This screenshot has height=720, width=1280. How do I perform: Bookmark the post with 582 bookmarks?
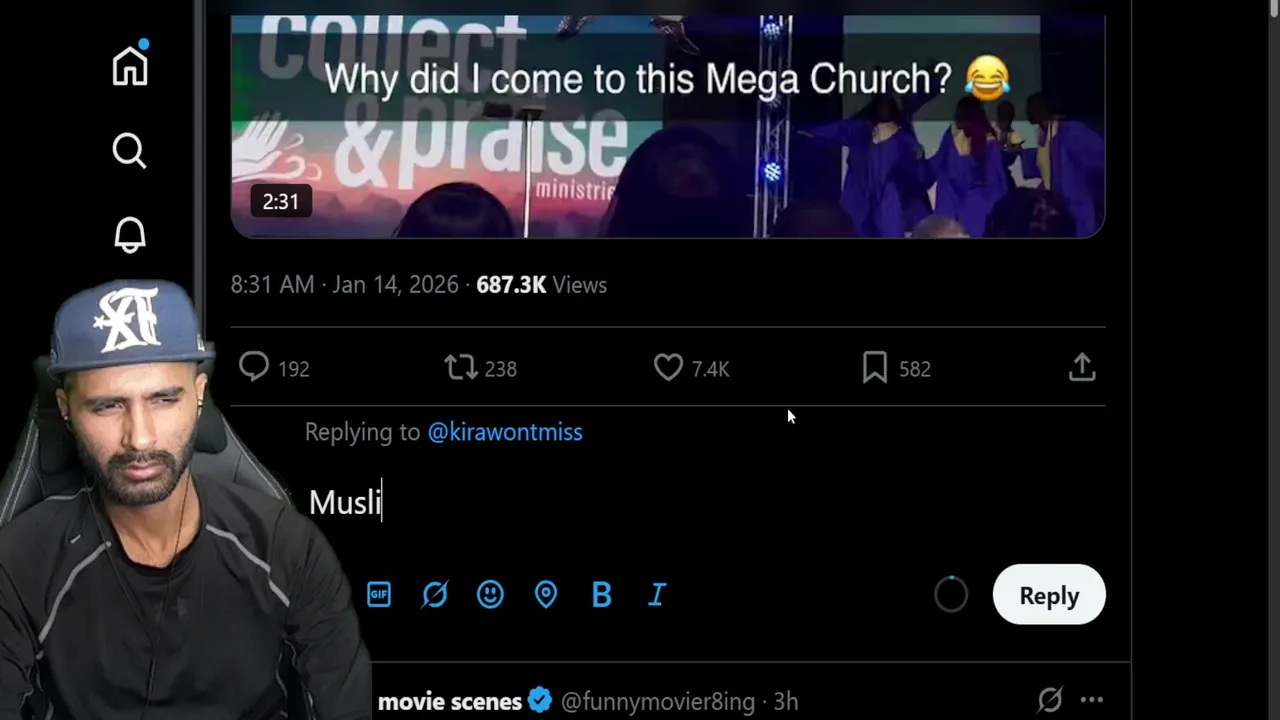[875, 368]
